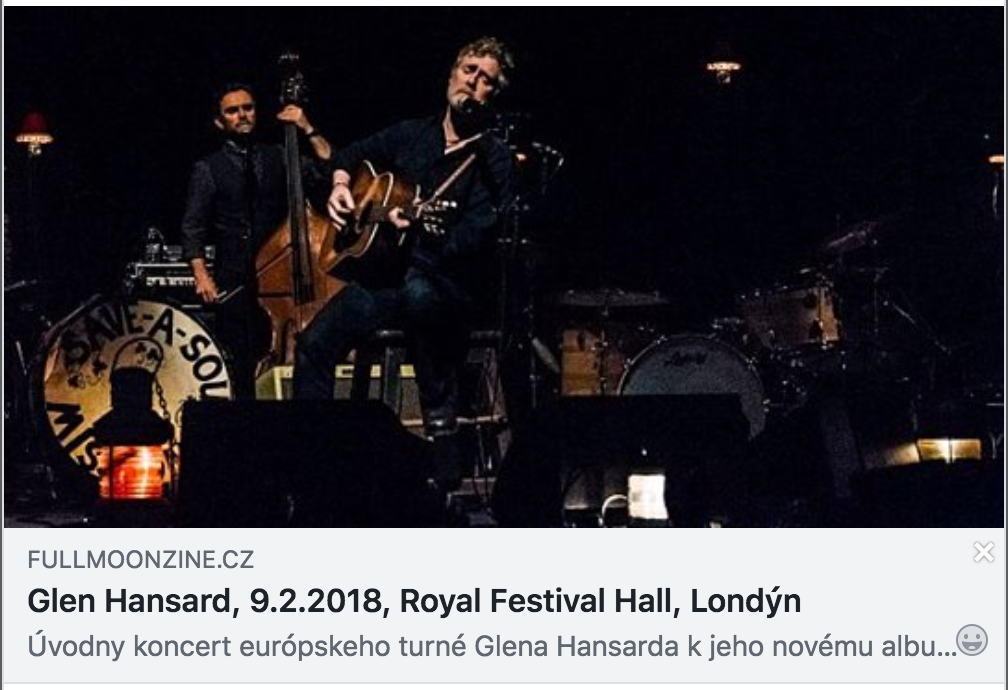
Task: Click the FULLMOONZINE.CZ domain label
Action: tap(141, 559)
